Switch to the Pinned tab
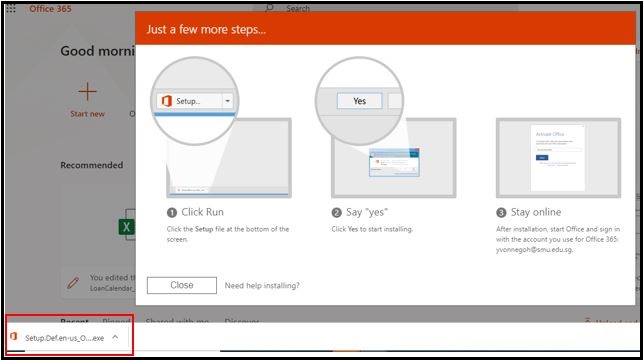 click(x=116, y=321)
